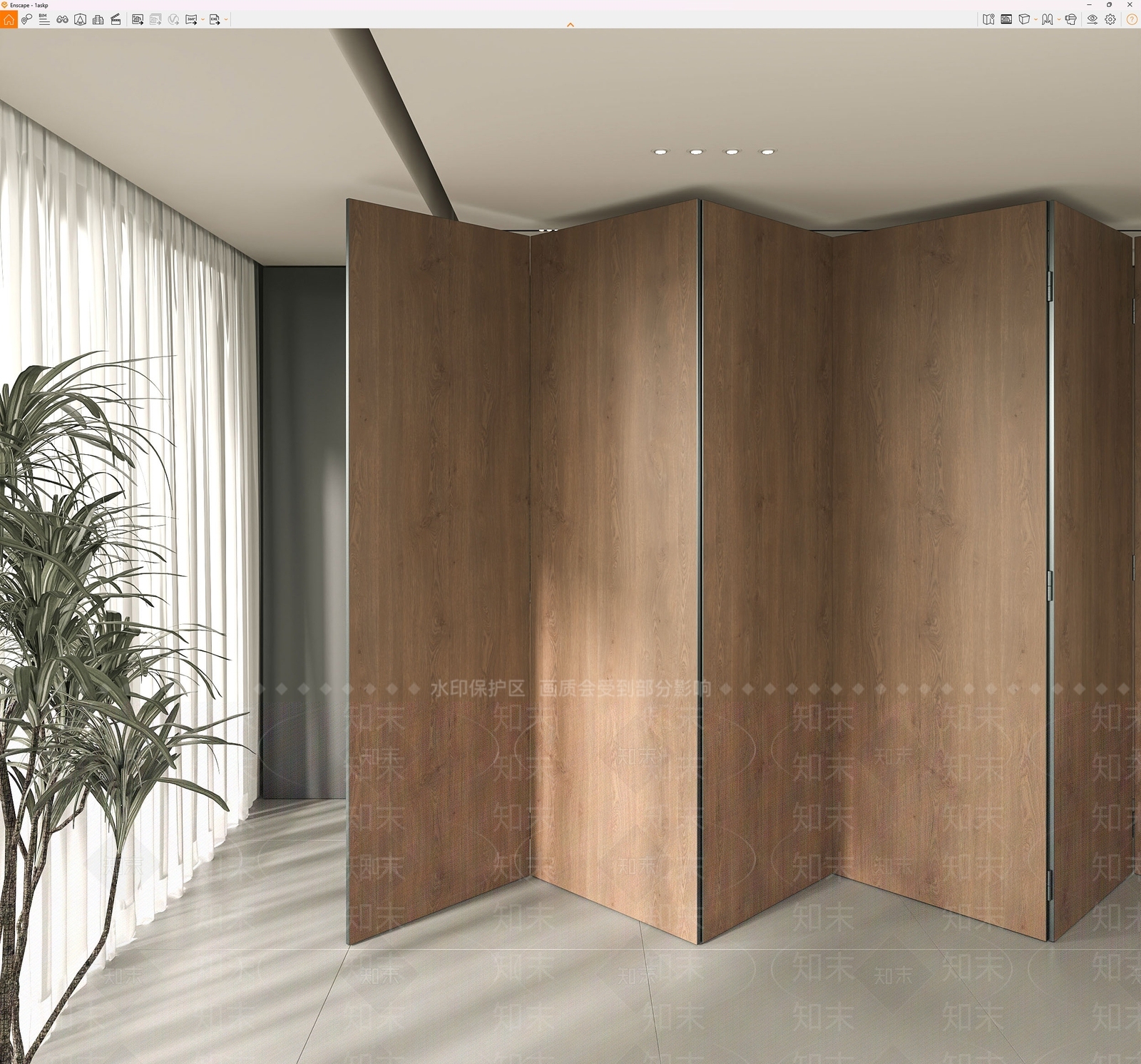
Task: Open the BIM information panel
Action: pos(44,19)
